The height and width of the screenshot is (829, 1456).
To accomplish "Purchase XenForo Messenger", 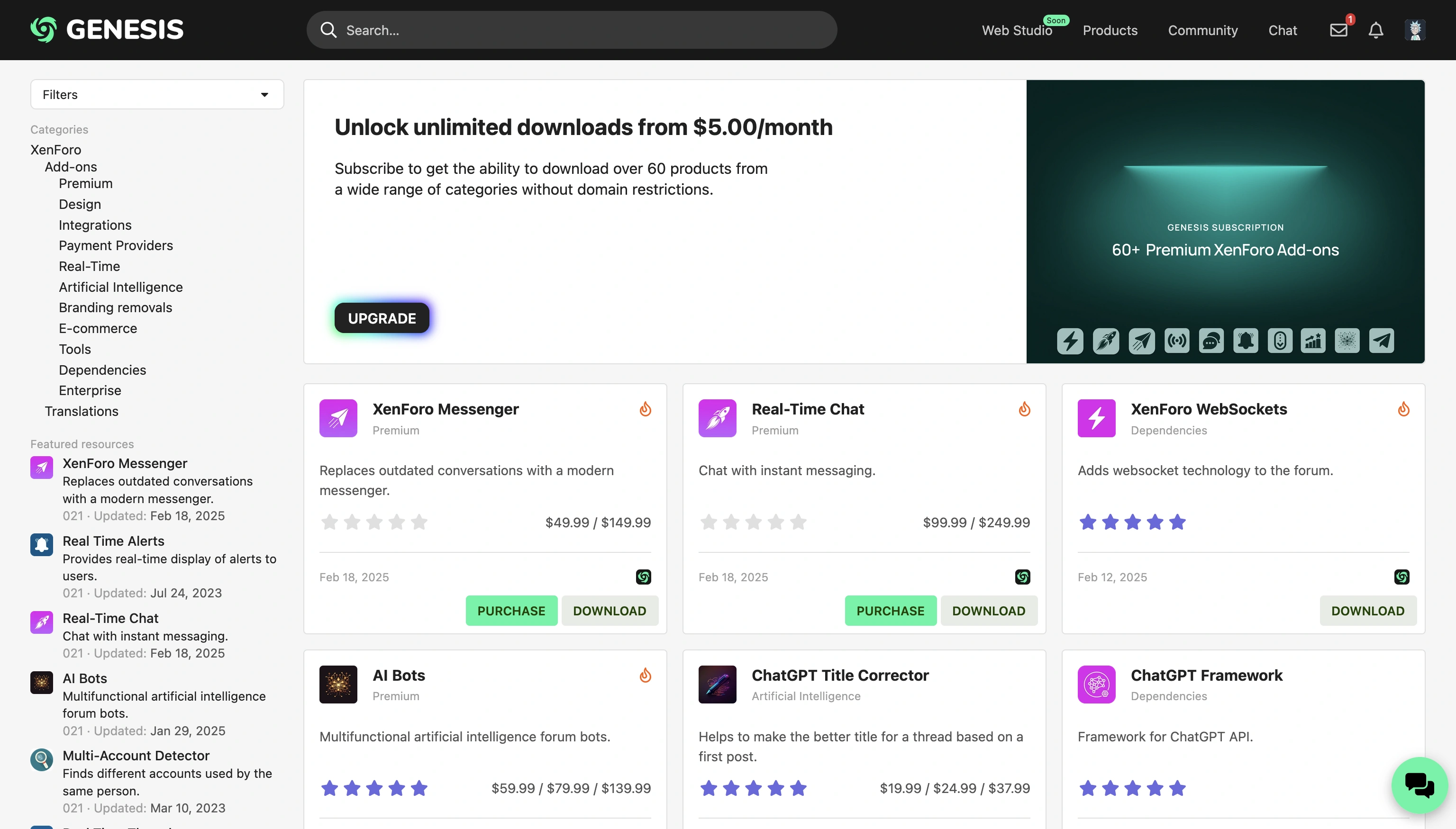I will (511, 610).
